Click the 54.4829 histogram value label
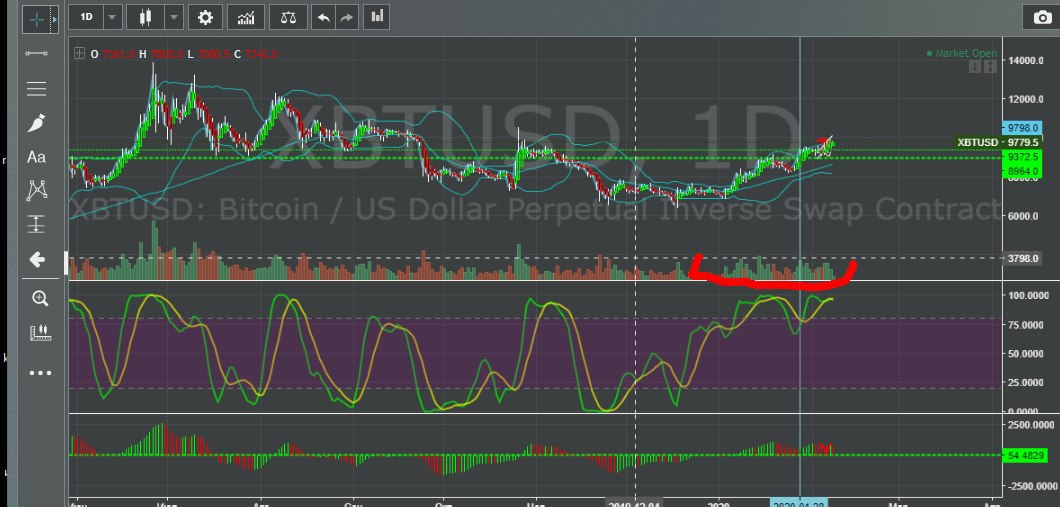Image resolution: width=1060 pixels, height=507 pixels. tap(1028, 456)
